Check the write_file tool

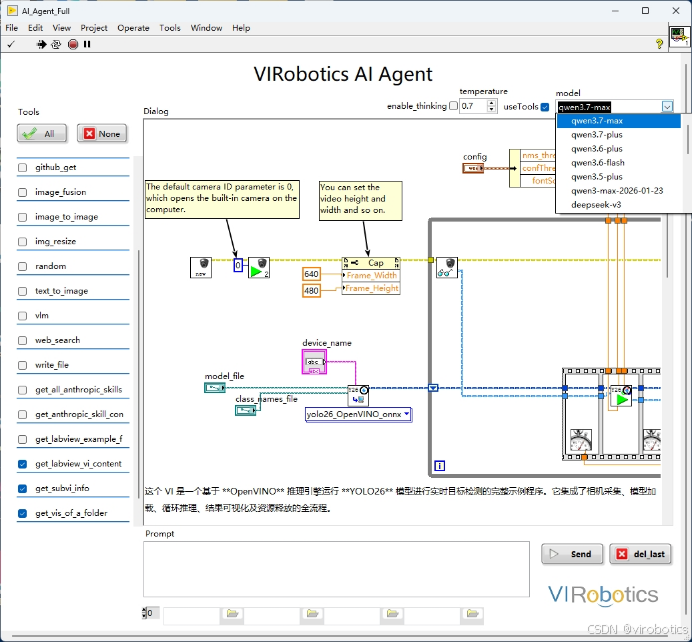(23, 365)
